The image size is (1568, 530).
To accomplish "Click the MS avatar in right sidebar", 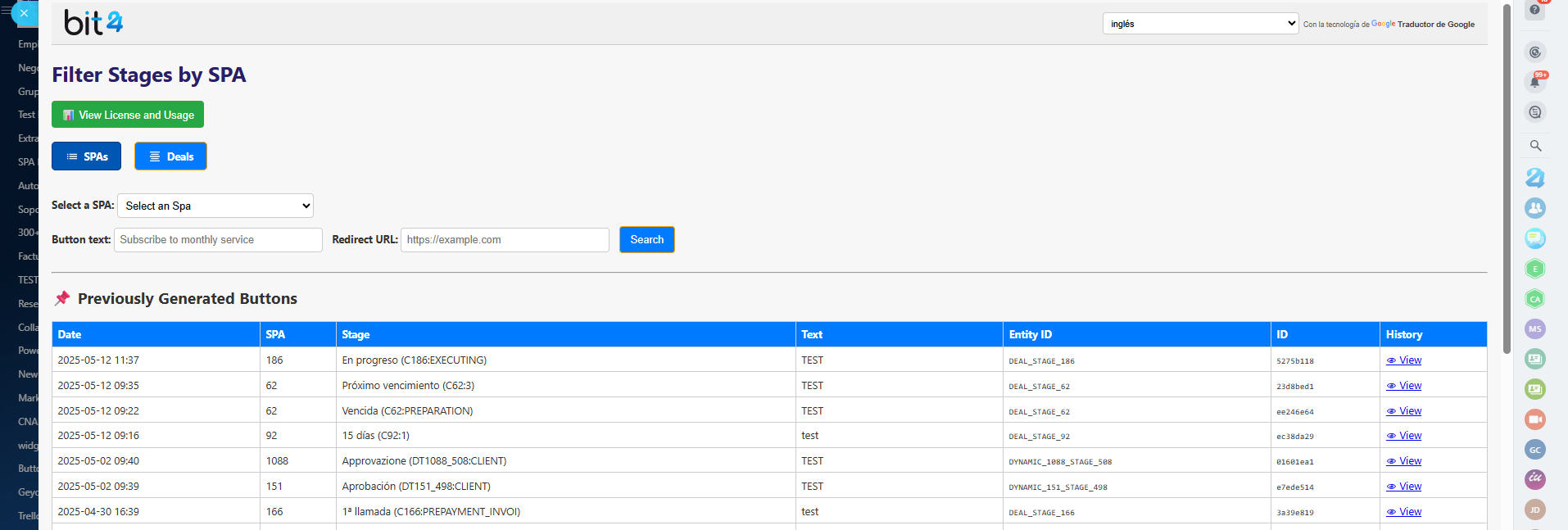I will tap(1534, 329).
